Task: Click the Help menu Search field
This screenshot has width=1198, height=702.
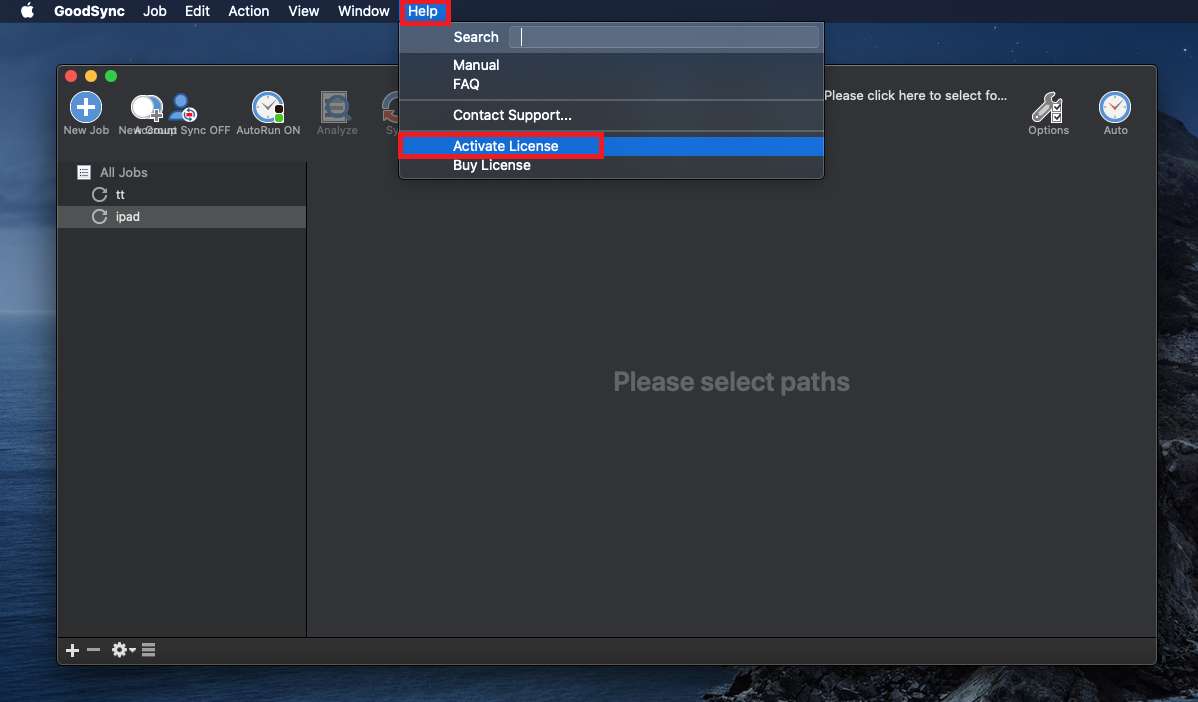Action: 664,37
